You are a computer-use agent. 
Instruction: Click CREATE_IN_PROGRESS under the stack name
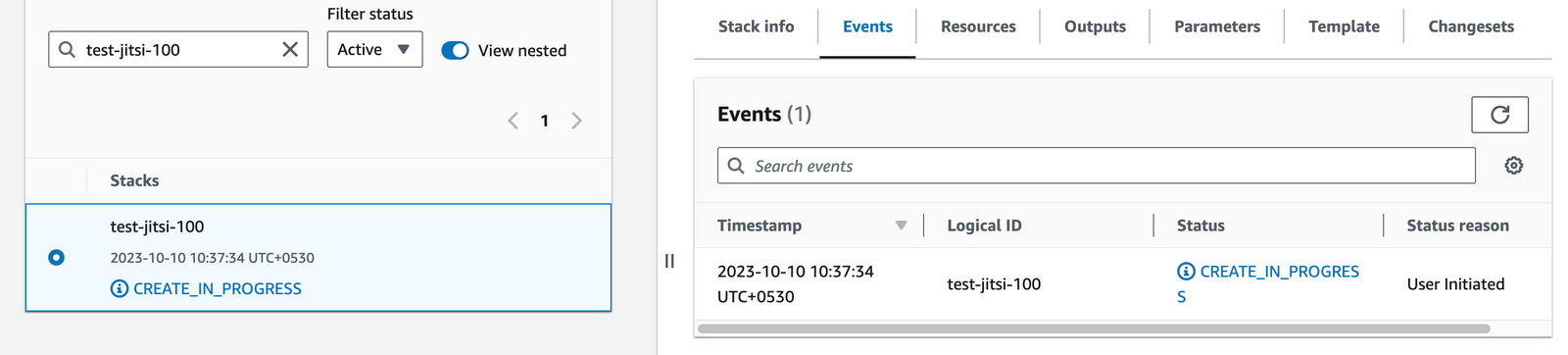pos(218,288)
